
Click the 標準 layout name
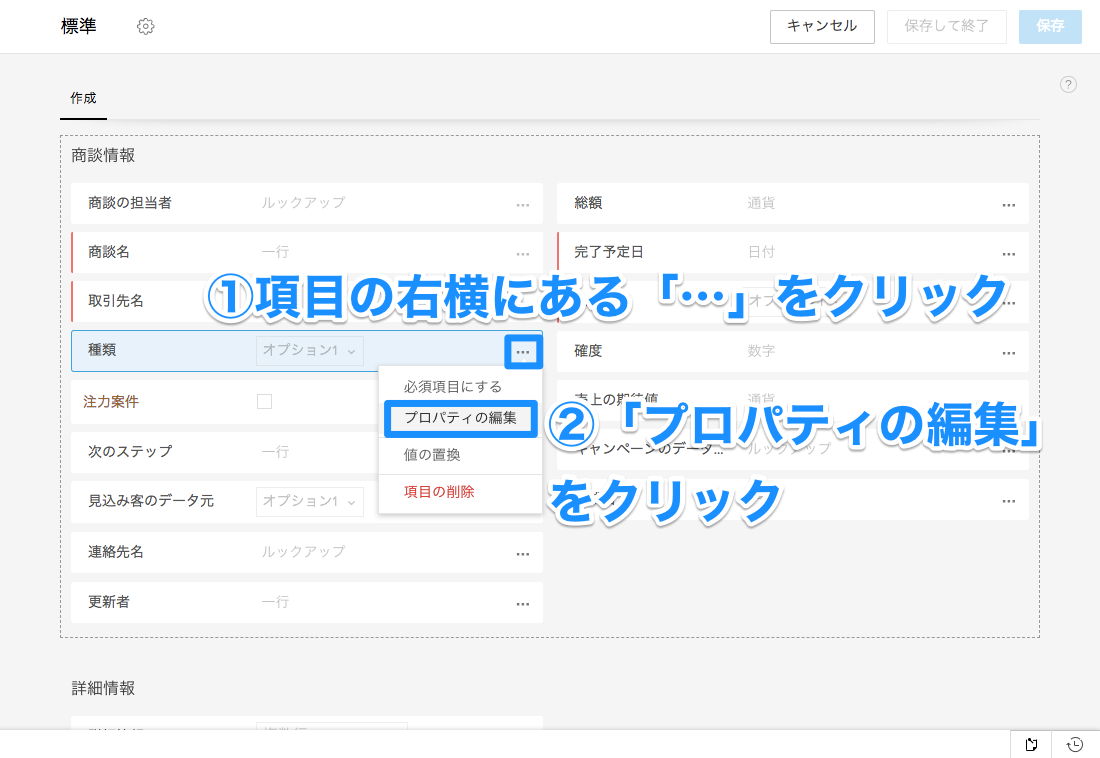point(79,27)
